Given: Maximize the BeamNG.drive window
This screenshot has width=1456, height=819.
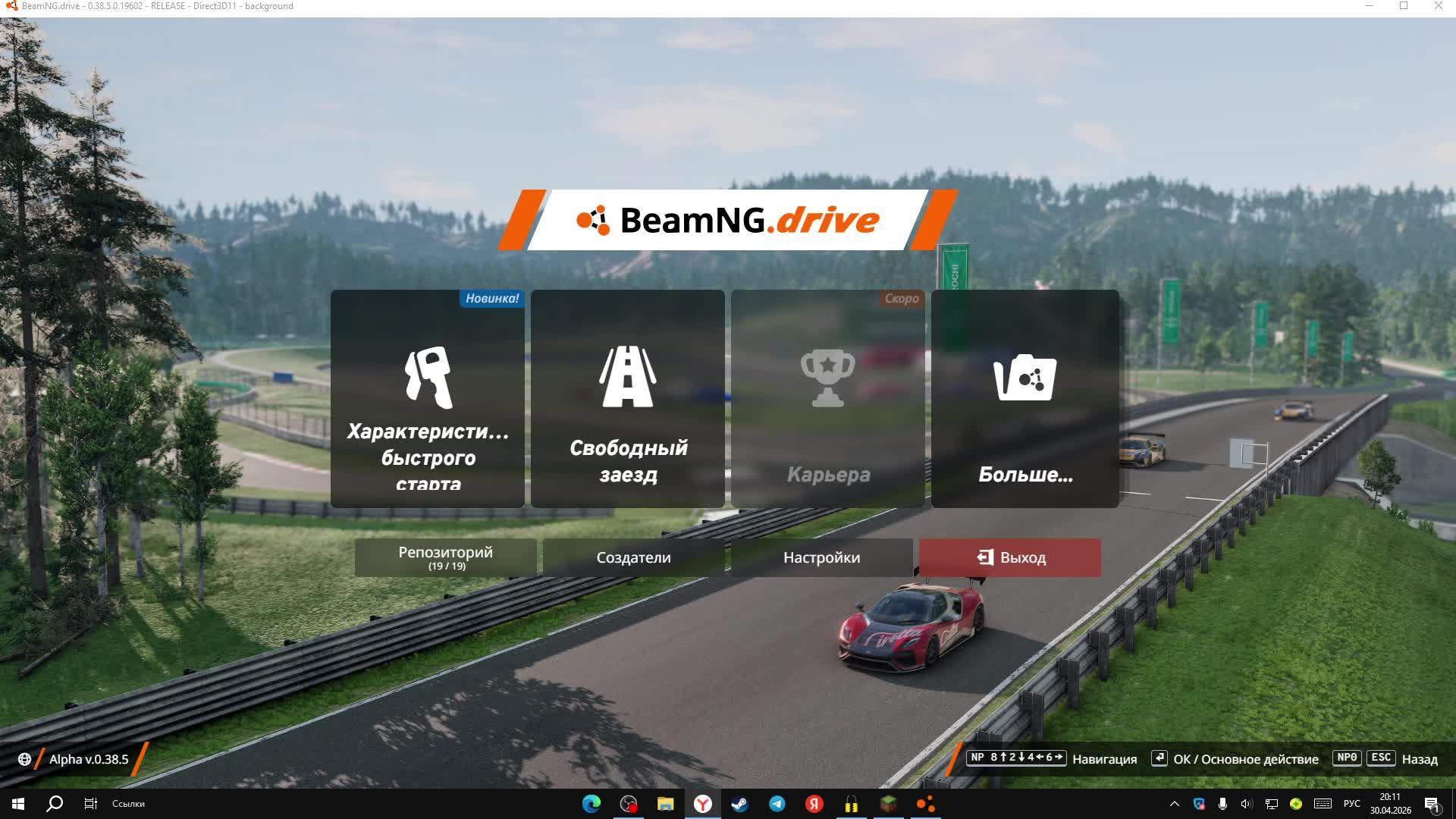Looking at the screenshot, I should (x=1404, y=6).
